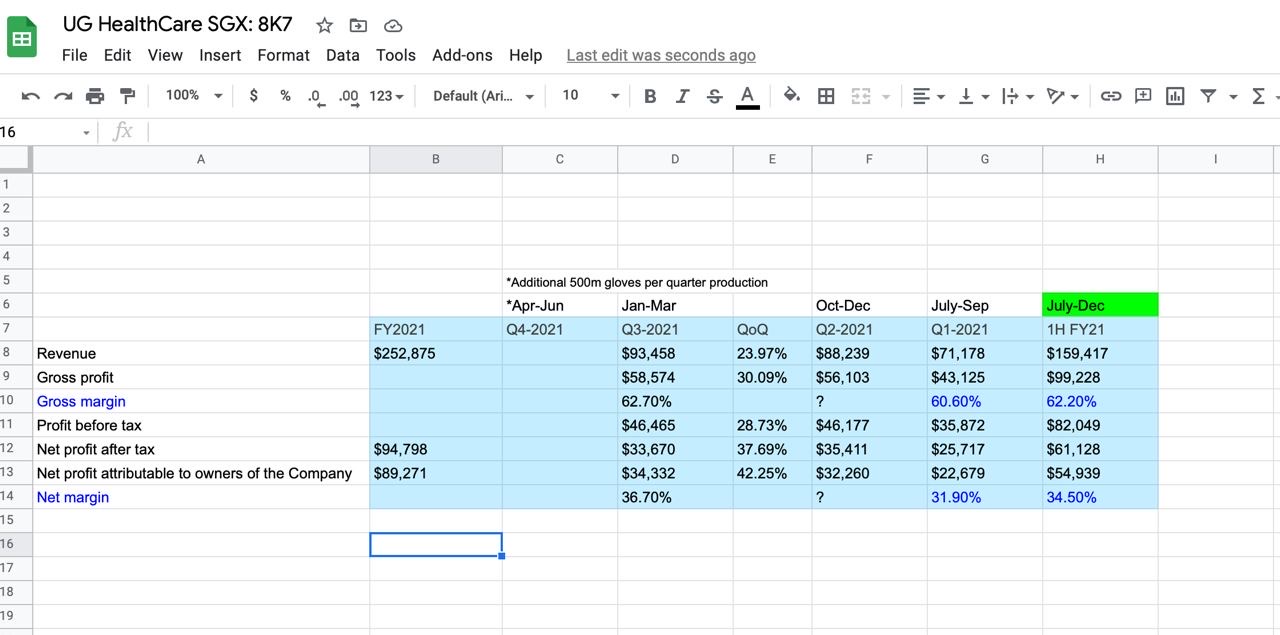Click the insert link icon
This screenshot has width=1280, height=635.
click(x=1110, y=96)
